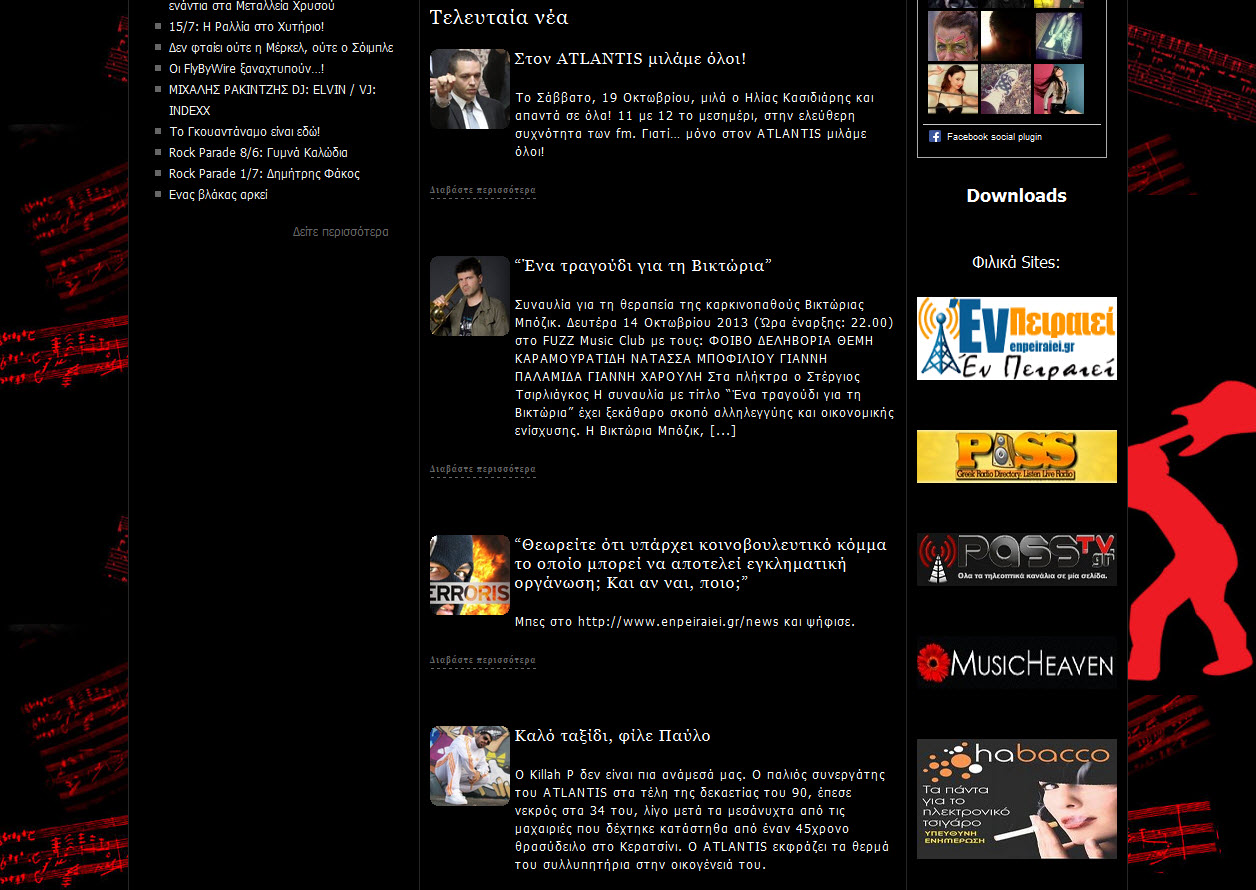
Task: Open the PASS TV banner logo
Action: 1016,559
